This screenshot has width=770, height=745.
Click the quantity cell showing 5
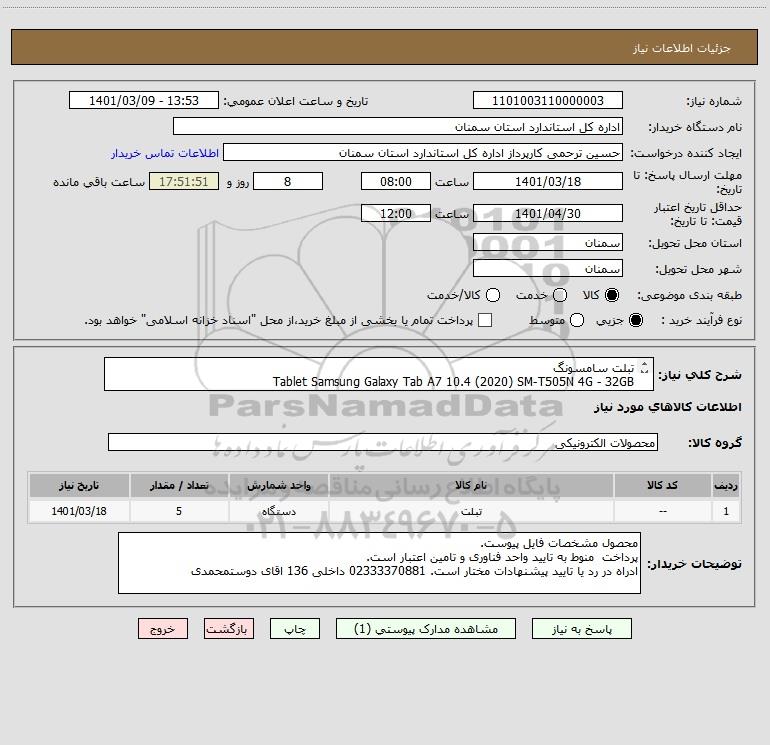point(179,511)
